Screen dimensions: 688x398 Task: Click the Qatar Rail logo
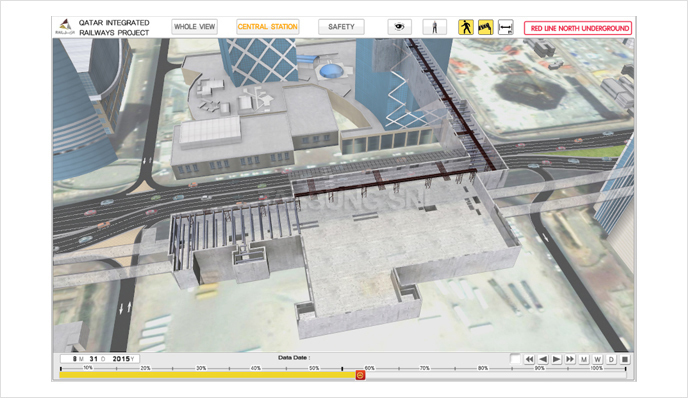pyautogui.click(x=65, y=26)
